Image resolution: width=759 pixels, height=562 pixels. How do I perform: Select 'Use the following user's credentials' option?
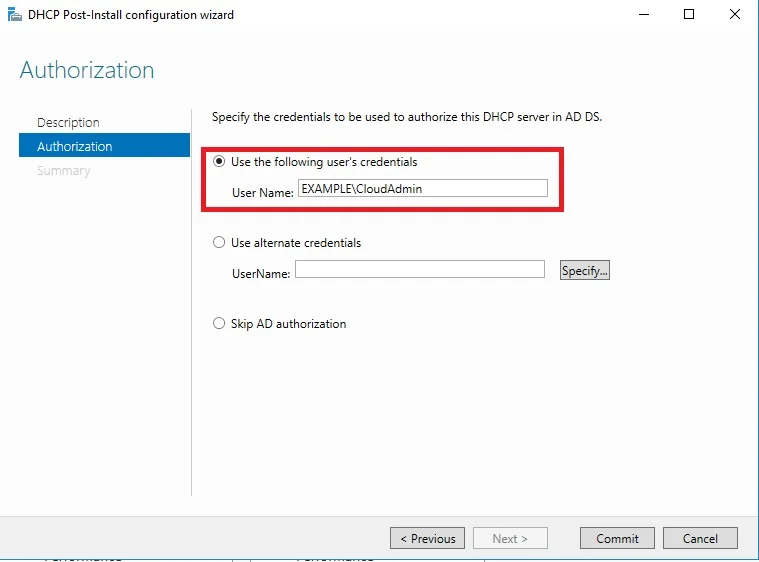pos(219,162)
